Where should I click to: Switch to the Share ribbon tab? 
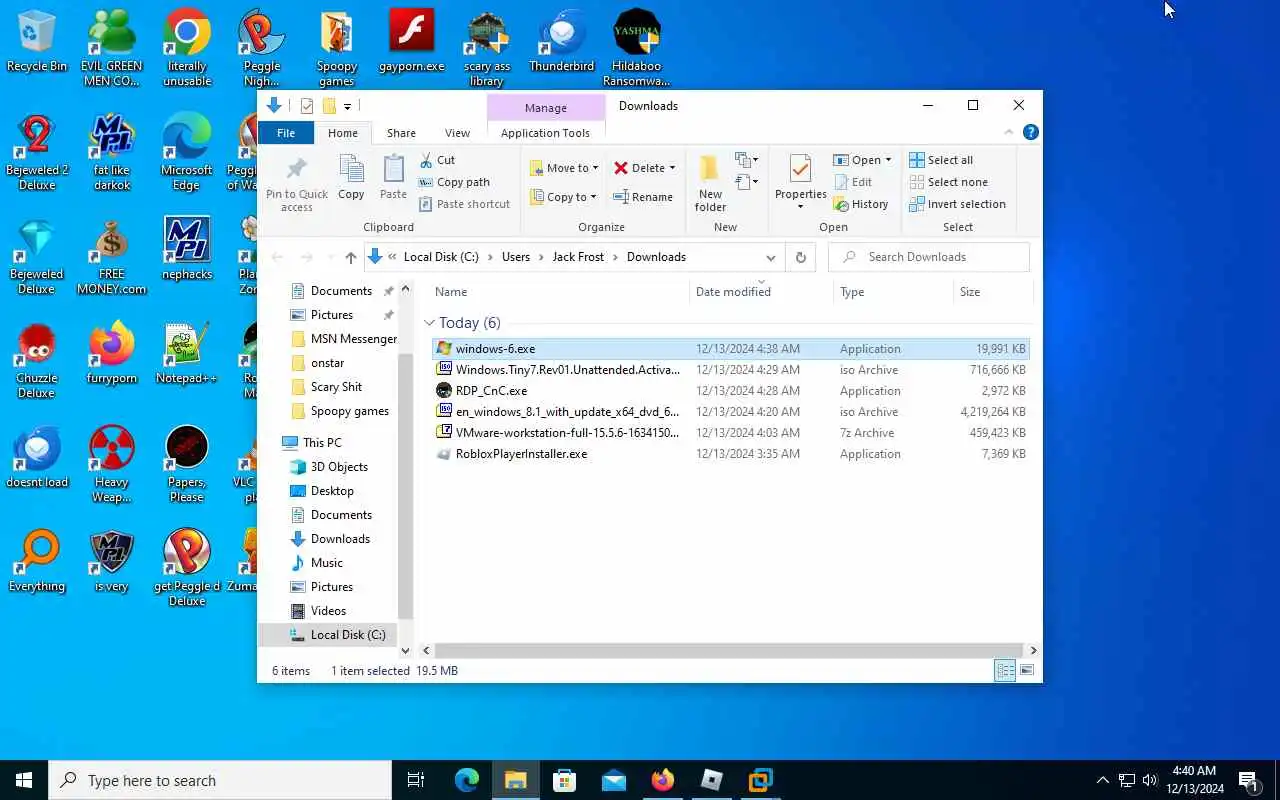tap(401, 133)
